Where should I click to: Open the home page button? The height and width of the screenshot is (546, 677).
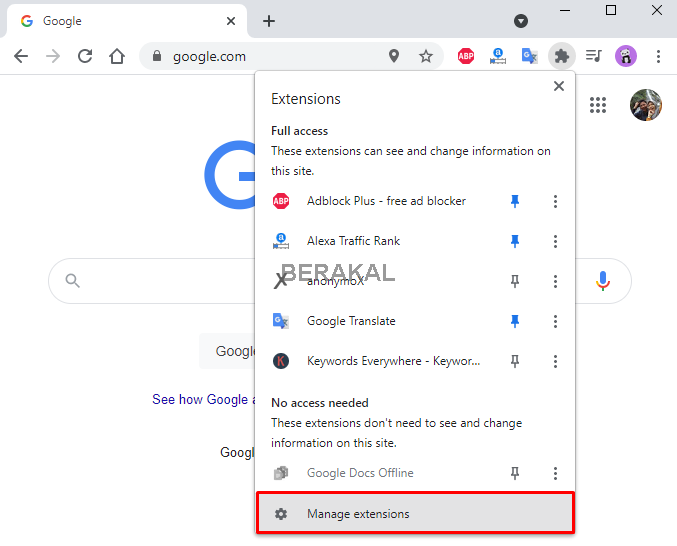117,56
